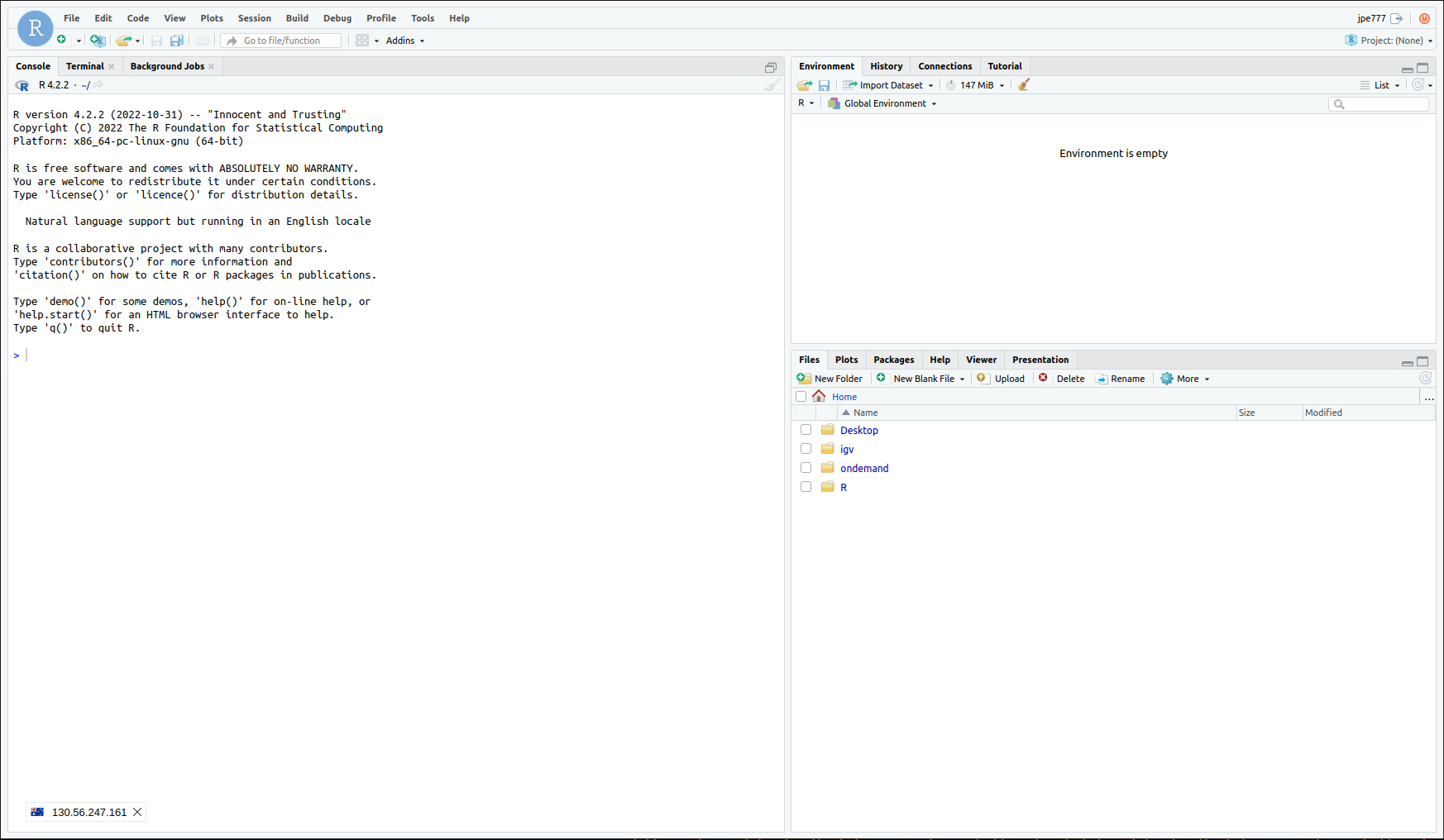Viewport: 1444px width, 840px height.
Task: Click the Save Workspace icon in Environment pane
Action: tap(825, 85)
